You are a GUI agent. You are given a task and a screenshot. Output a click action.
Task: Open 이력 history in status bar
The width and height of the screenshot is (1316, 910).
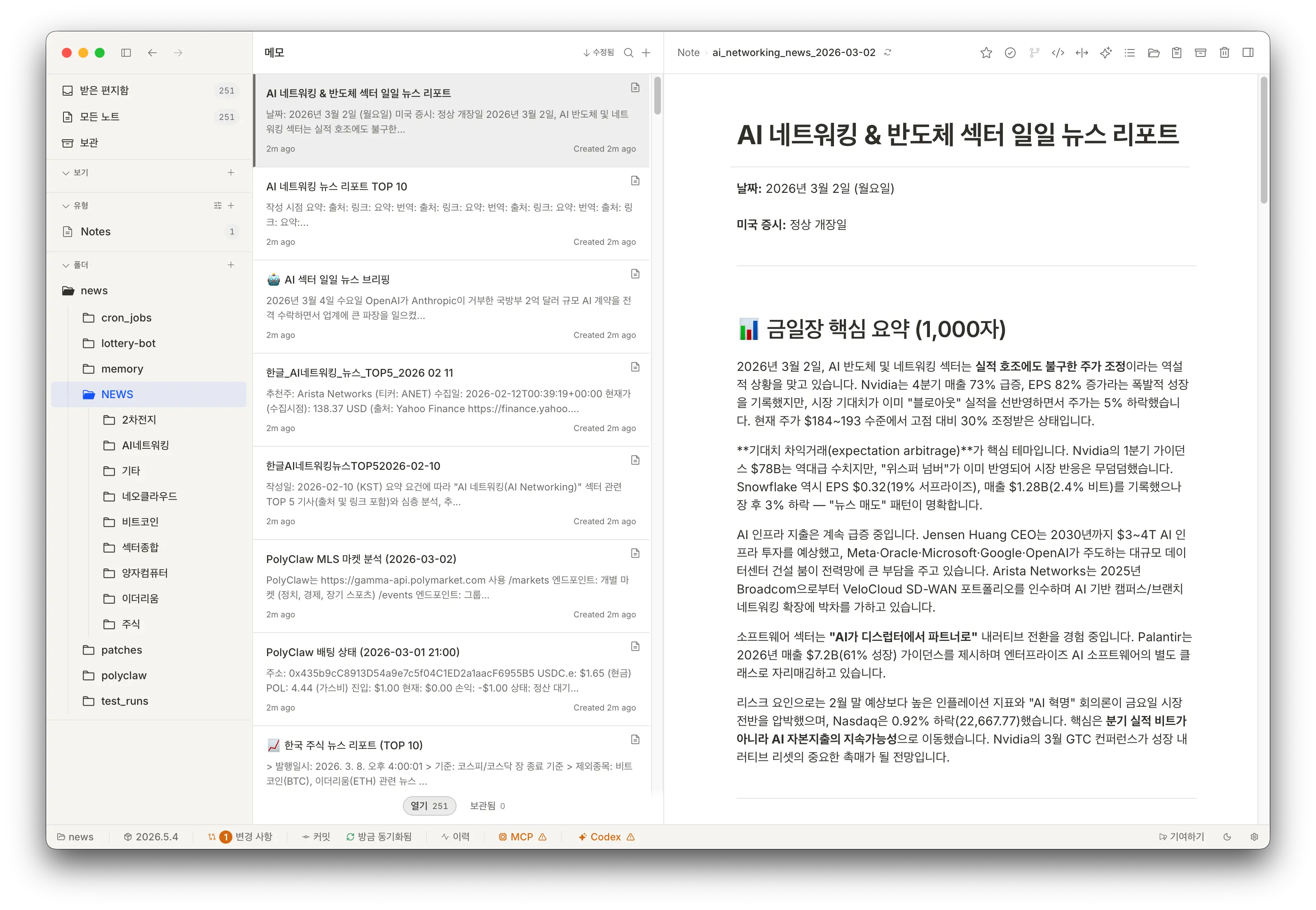[455, 837]
